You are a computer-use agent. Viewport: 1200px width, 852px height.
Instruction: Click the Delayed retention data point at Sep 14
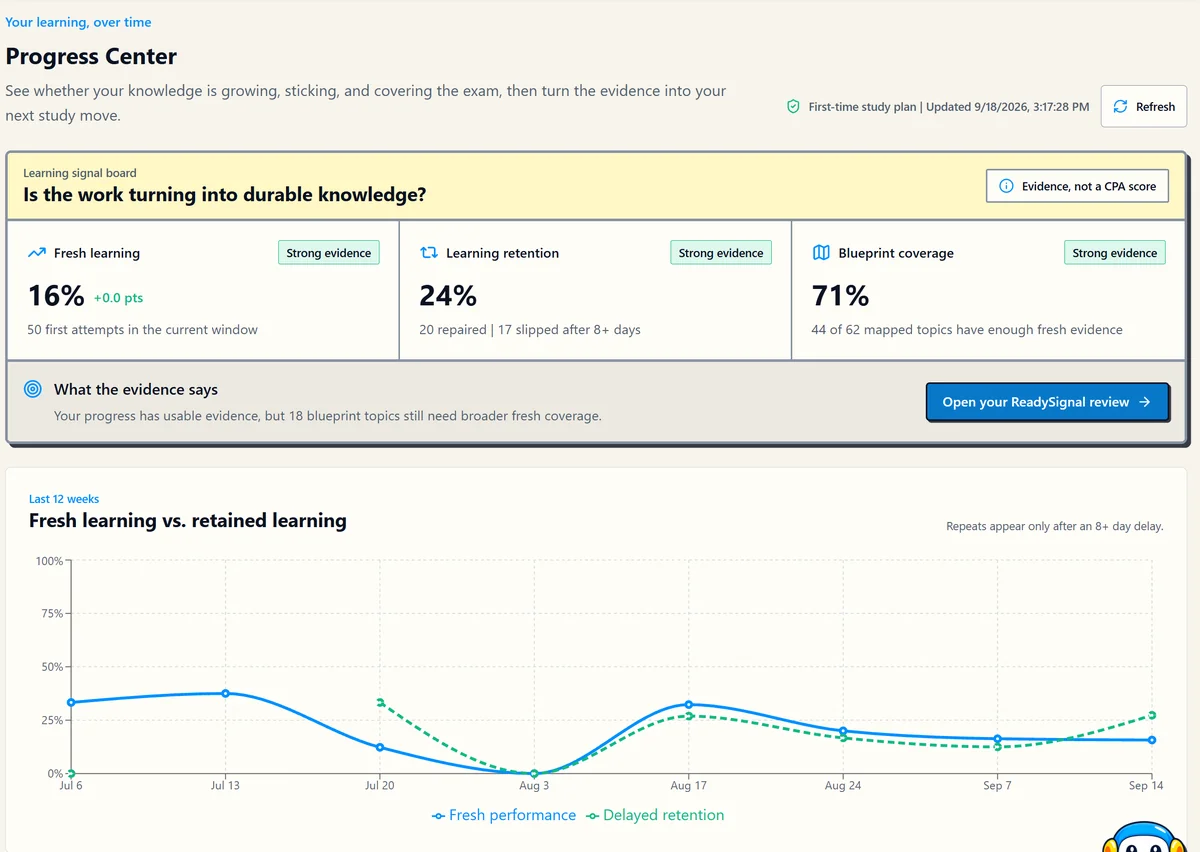(1152, 715)
